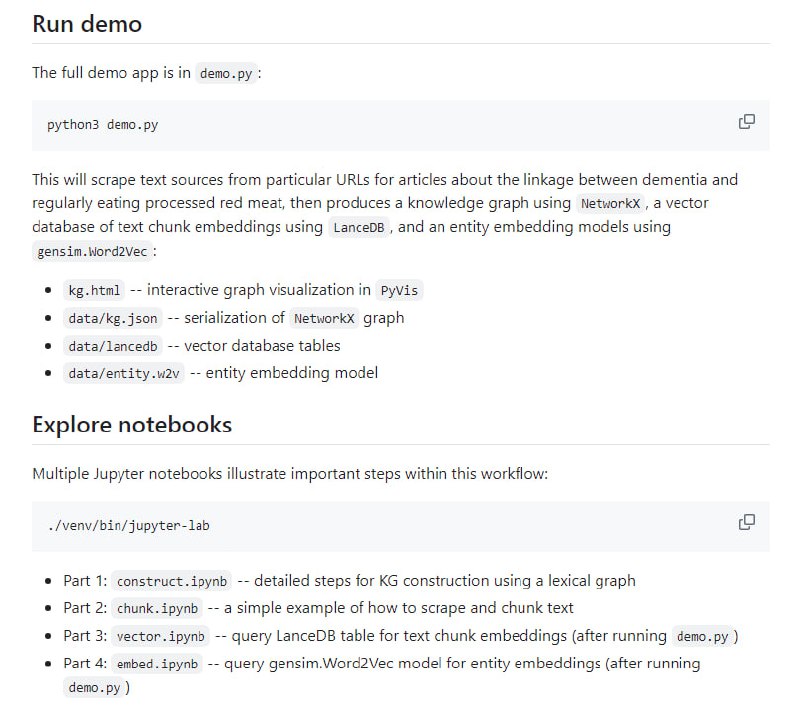Click the "Explore notebooks" heading

coord(132,424)
